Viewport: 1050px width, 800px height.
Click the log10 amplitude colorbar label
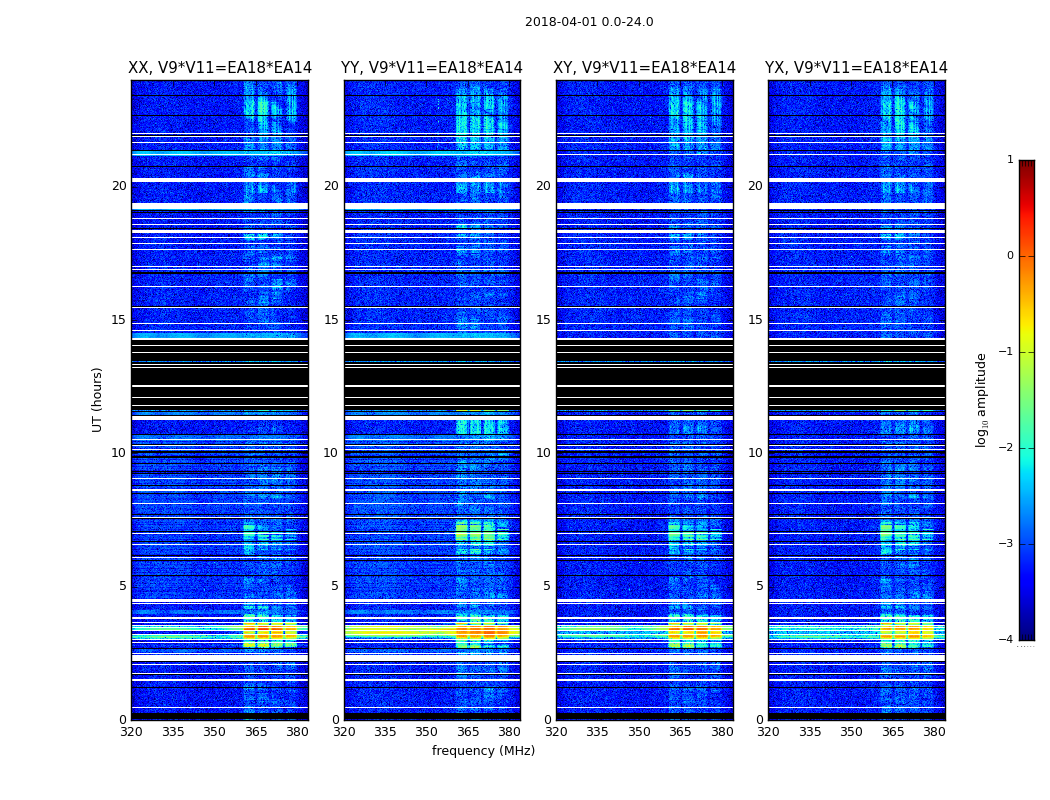tap(981, 400)
